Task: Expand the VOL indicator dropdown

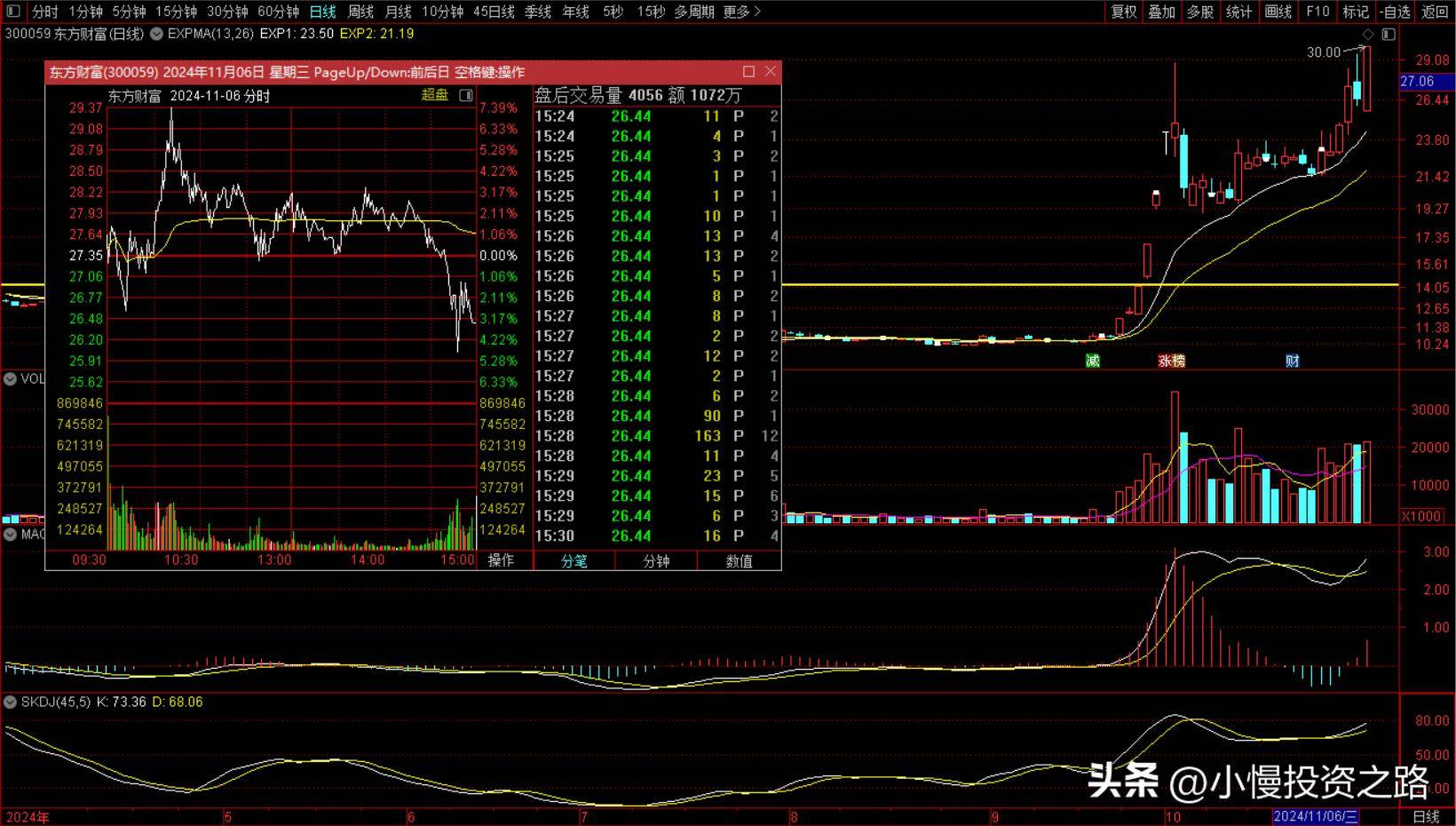Action: tap(10, 379)
